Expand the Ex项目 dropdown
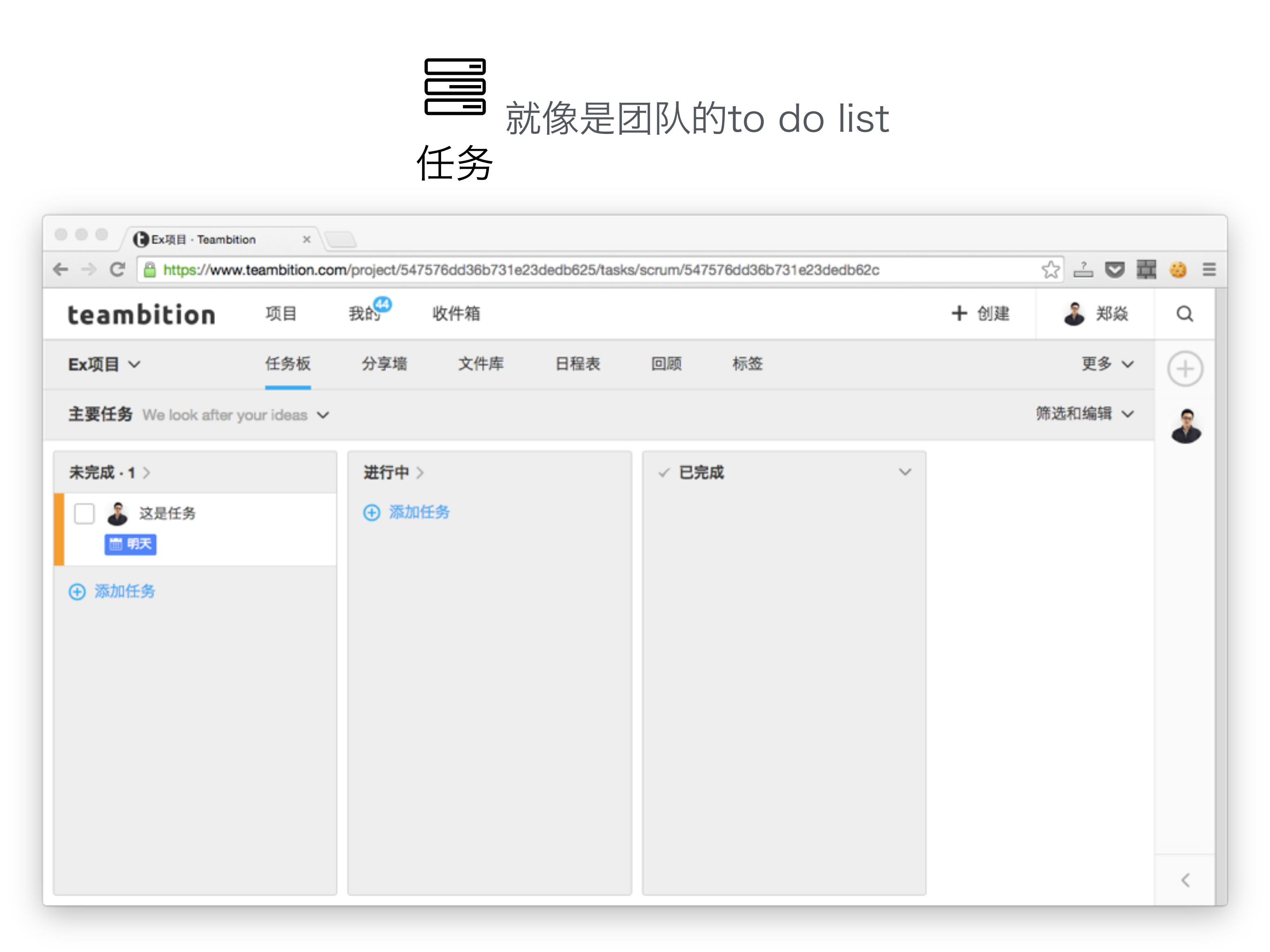1270x952 pixels. (x=135, y=364)
